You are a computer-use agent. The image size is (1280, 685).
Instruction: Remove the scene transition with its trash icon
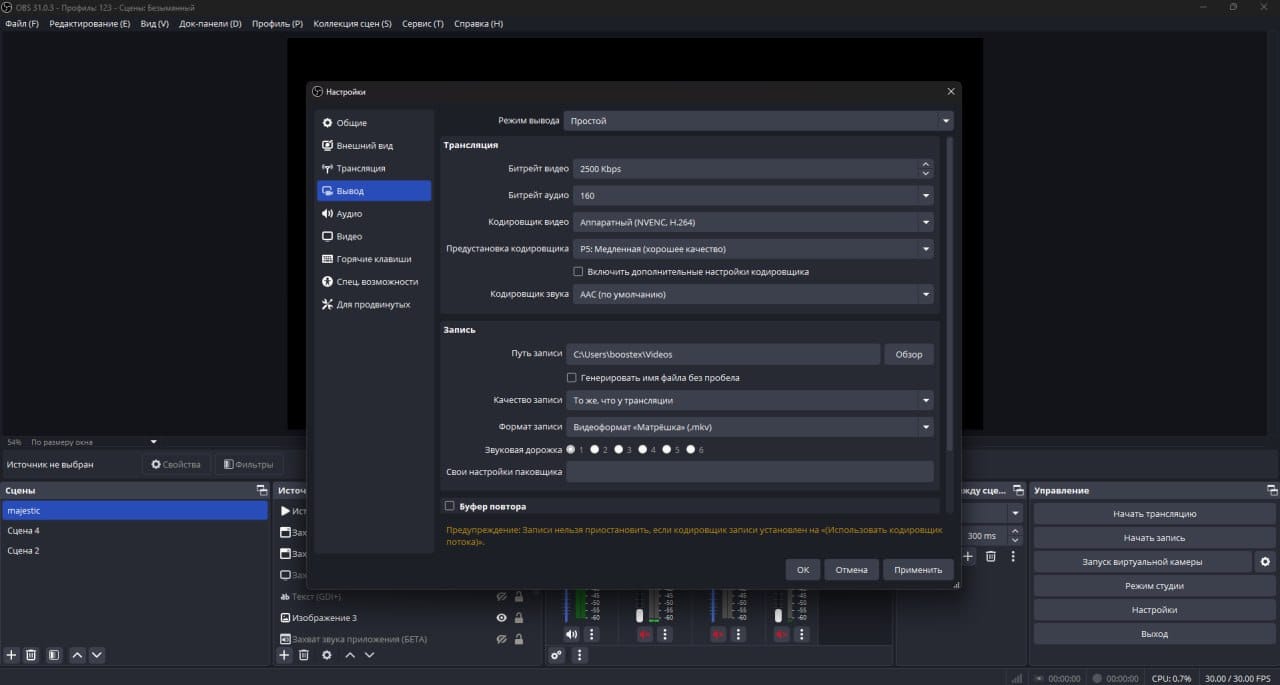click(991, 556)
